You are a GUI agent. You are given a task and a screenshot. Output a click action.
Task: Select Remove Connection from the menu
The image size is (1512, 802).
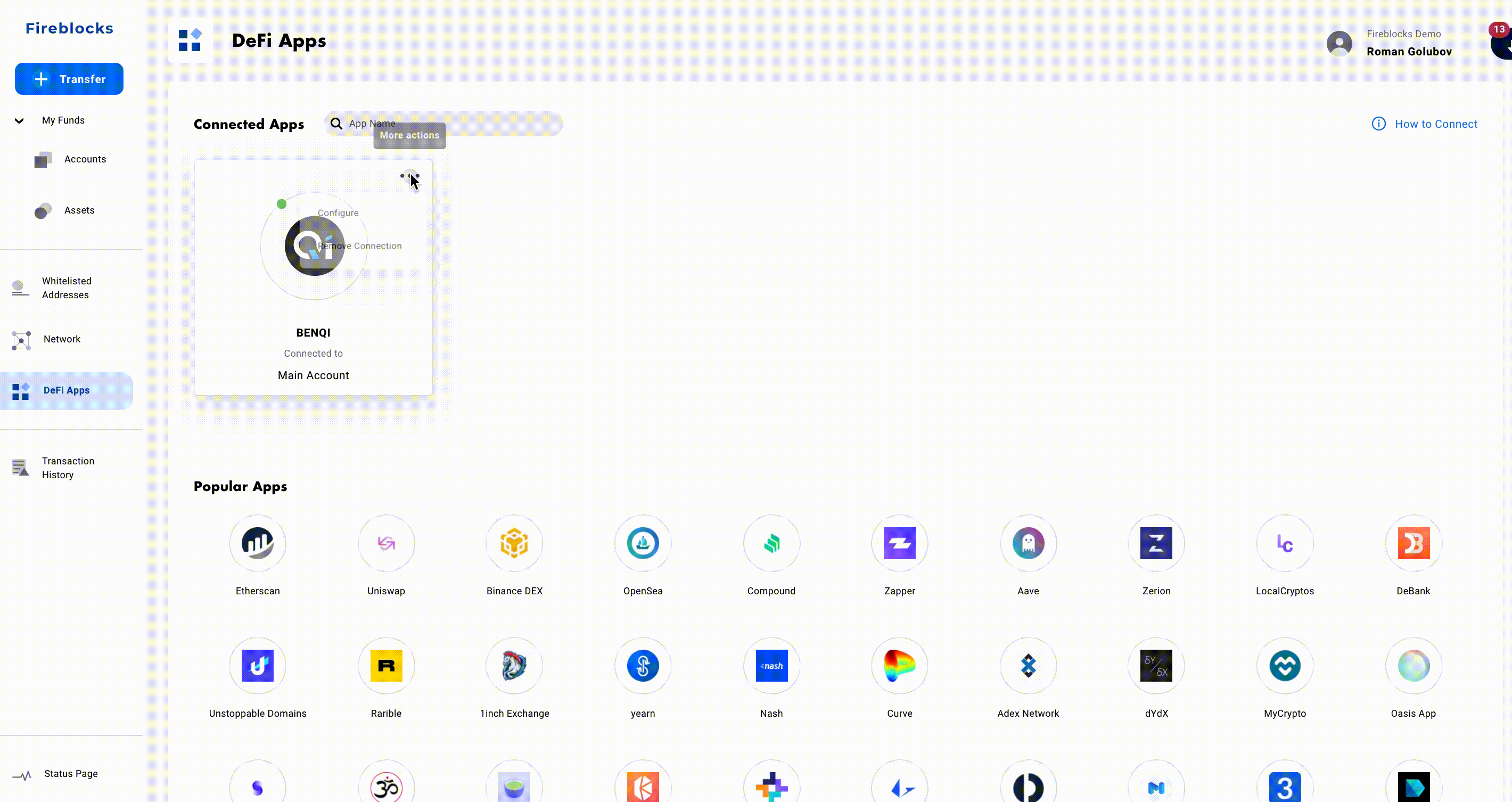point(360,246)
